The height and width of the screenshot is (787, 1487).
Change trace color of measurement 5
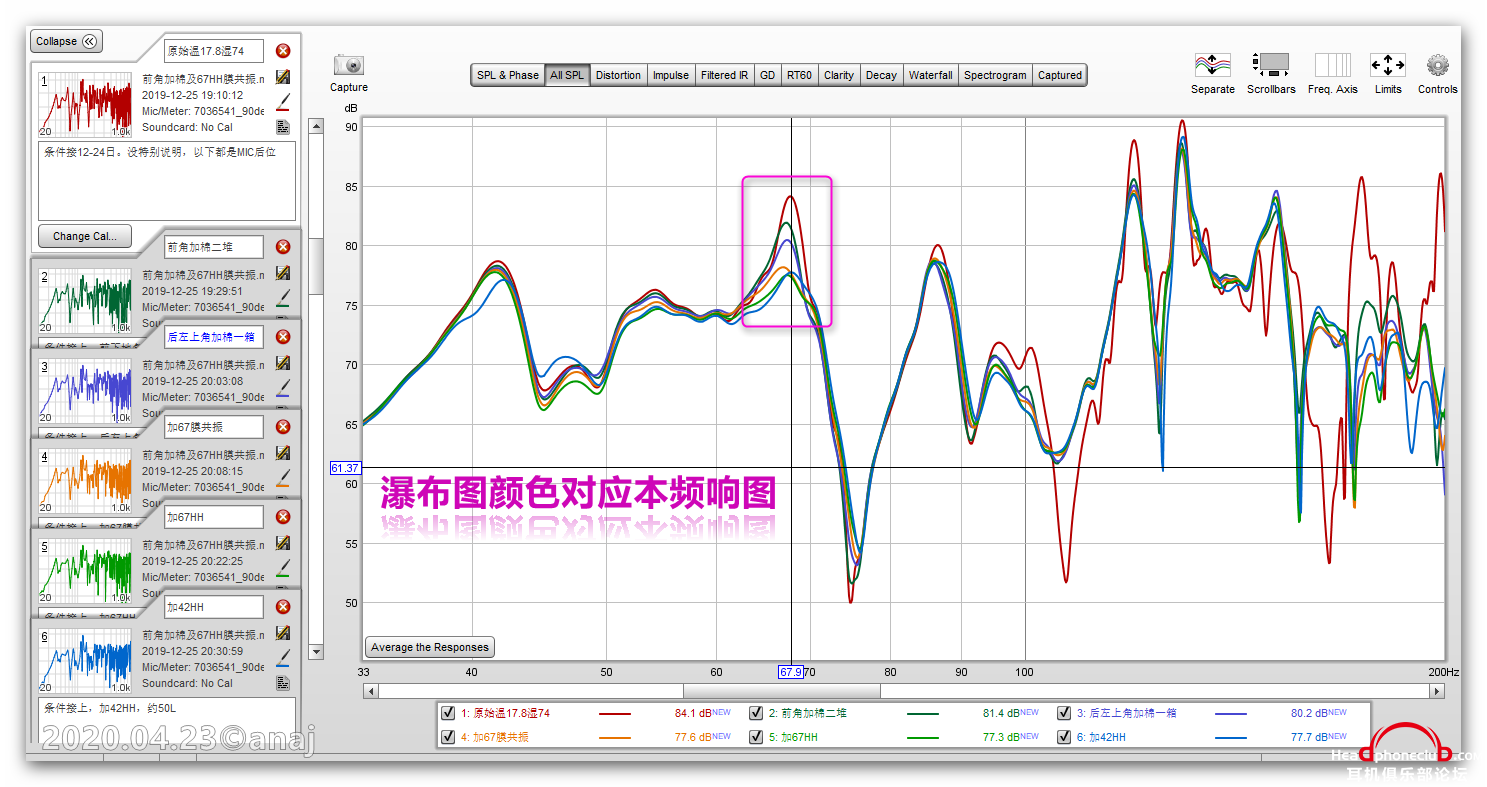[283, 567]
